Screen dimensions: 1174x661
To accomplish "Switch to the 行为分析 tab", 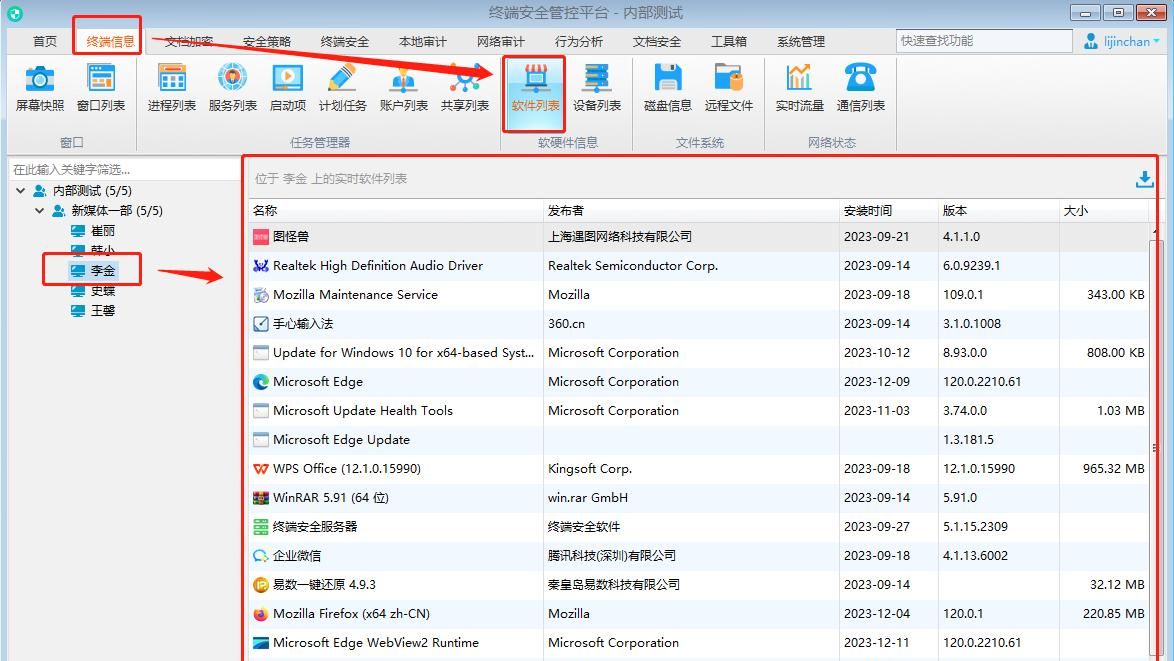I will (x=578, y=42).
